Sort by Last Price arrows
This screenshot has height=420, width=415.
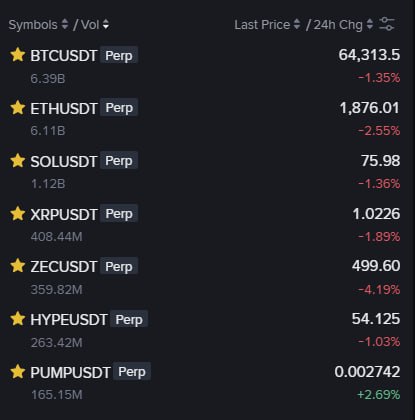coord(297,24)
